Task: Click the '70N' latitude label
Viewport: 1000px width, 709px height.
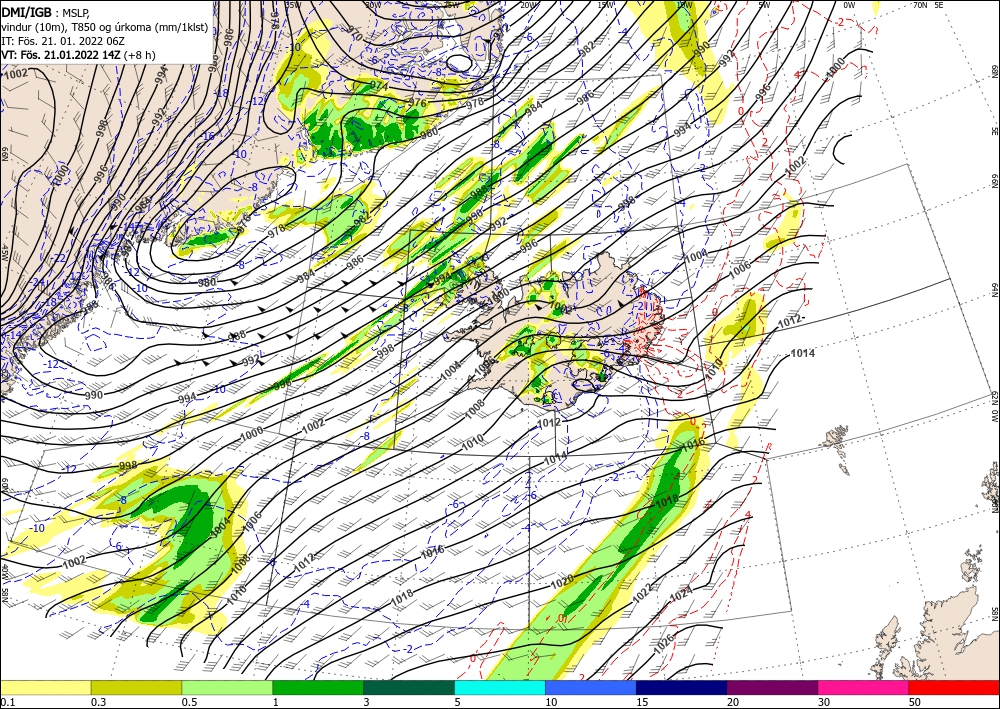Action: 920,5
